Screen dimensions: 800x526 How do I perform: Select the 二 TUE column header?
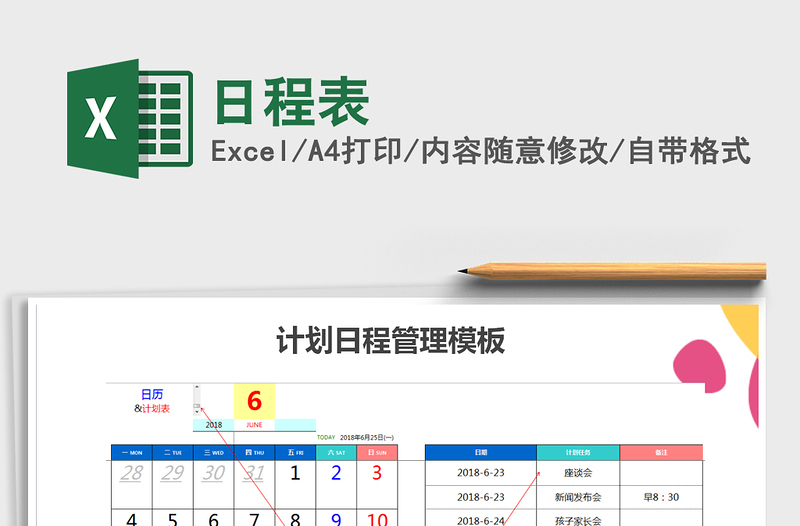click(173, 453)
